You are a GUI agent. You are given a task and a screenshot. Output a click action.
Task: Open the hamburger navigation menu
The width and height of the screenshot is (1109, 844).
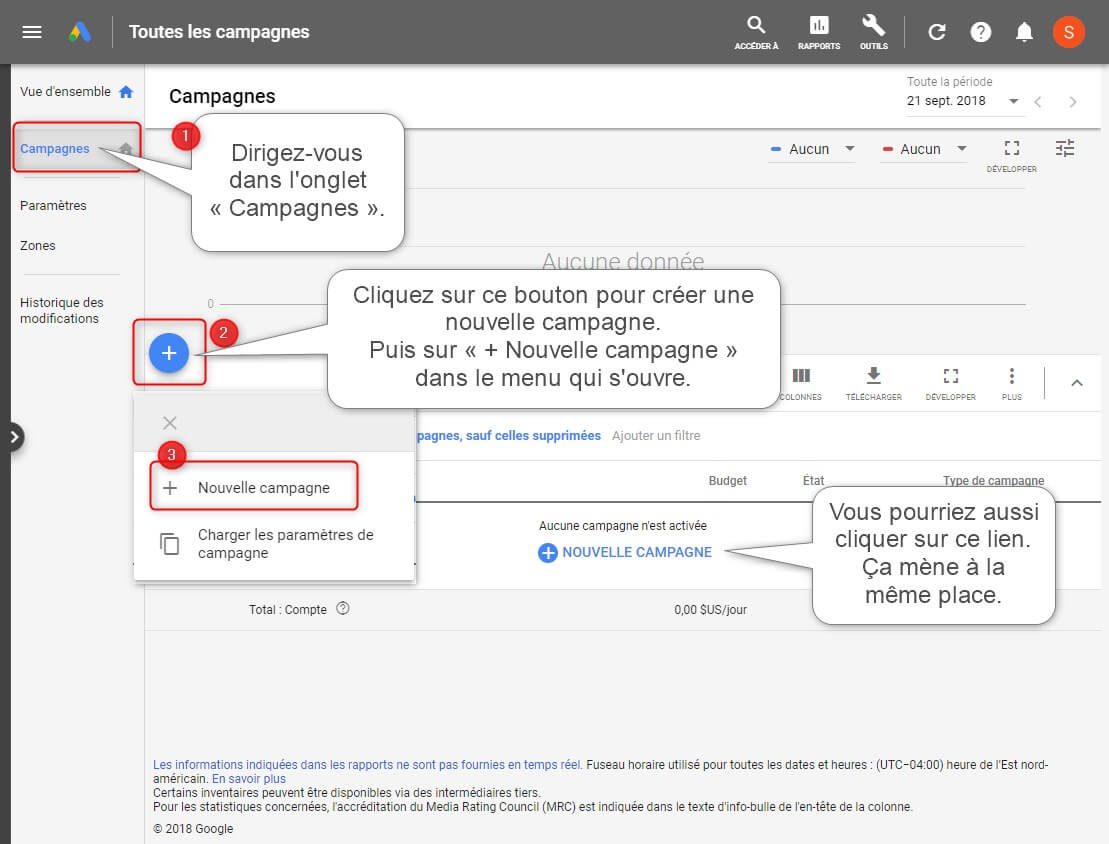32,32
